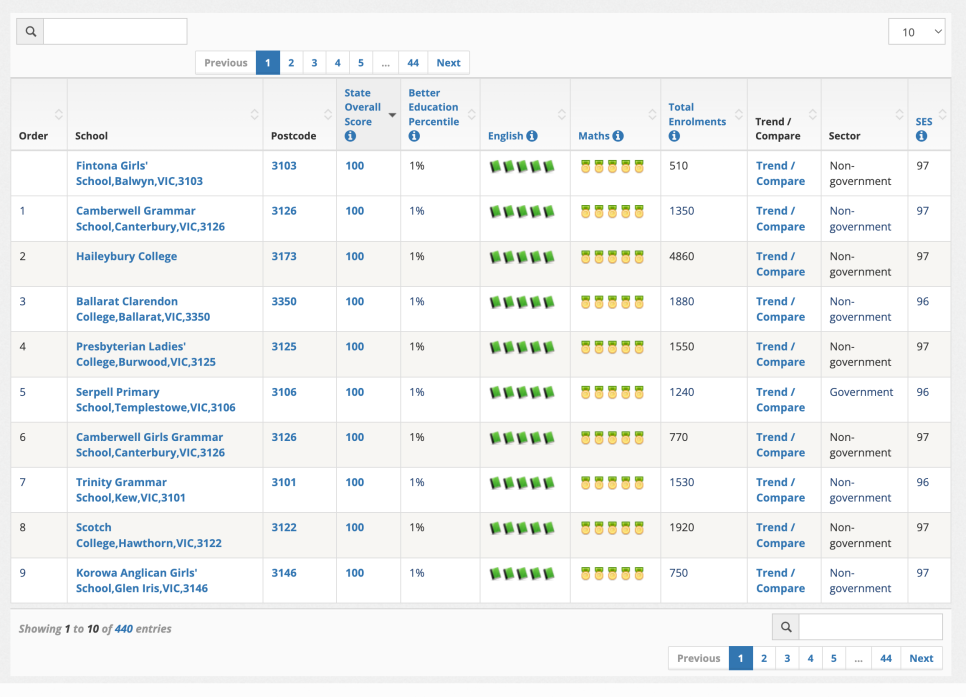The width and height of the screenshot is (966, 697).
Task: Open the Haileybury College school link
Action: pos(126,256)
